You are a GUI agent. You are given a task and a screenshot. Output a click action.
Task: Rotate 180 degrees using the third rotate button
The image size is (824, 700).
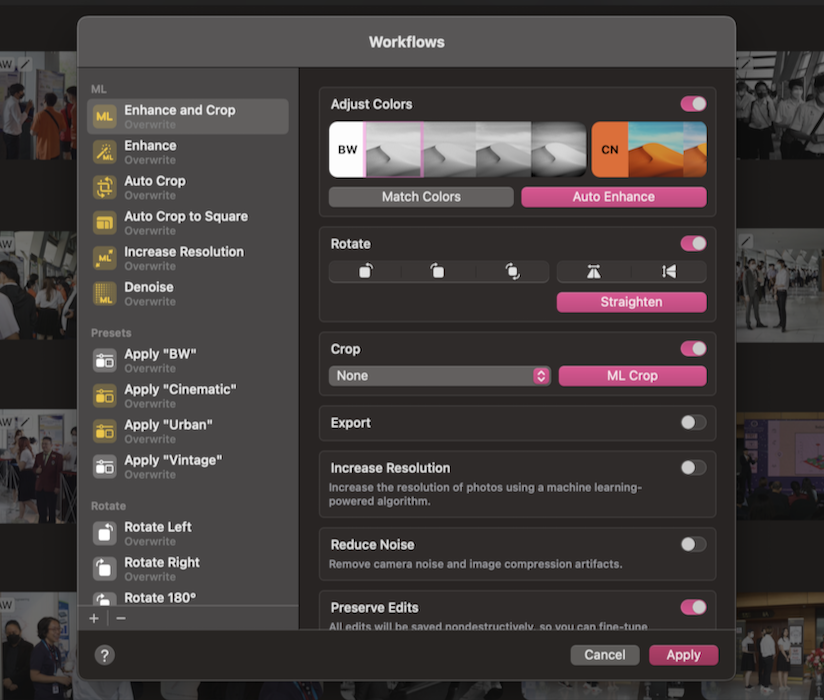512,271
